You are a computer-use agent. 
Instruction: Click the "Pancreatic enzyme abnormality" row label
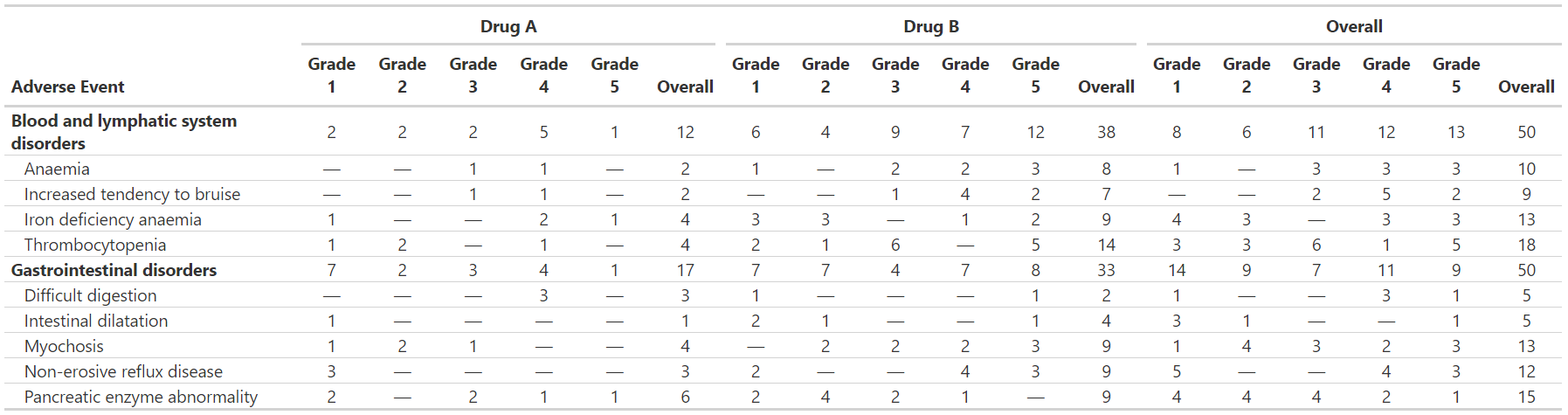click(x=141, y=397)
